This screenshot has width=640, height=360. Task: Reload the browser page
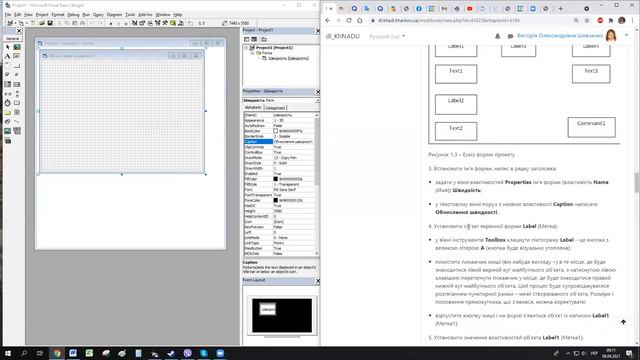[x=349, y=20]
